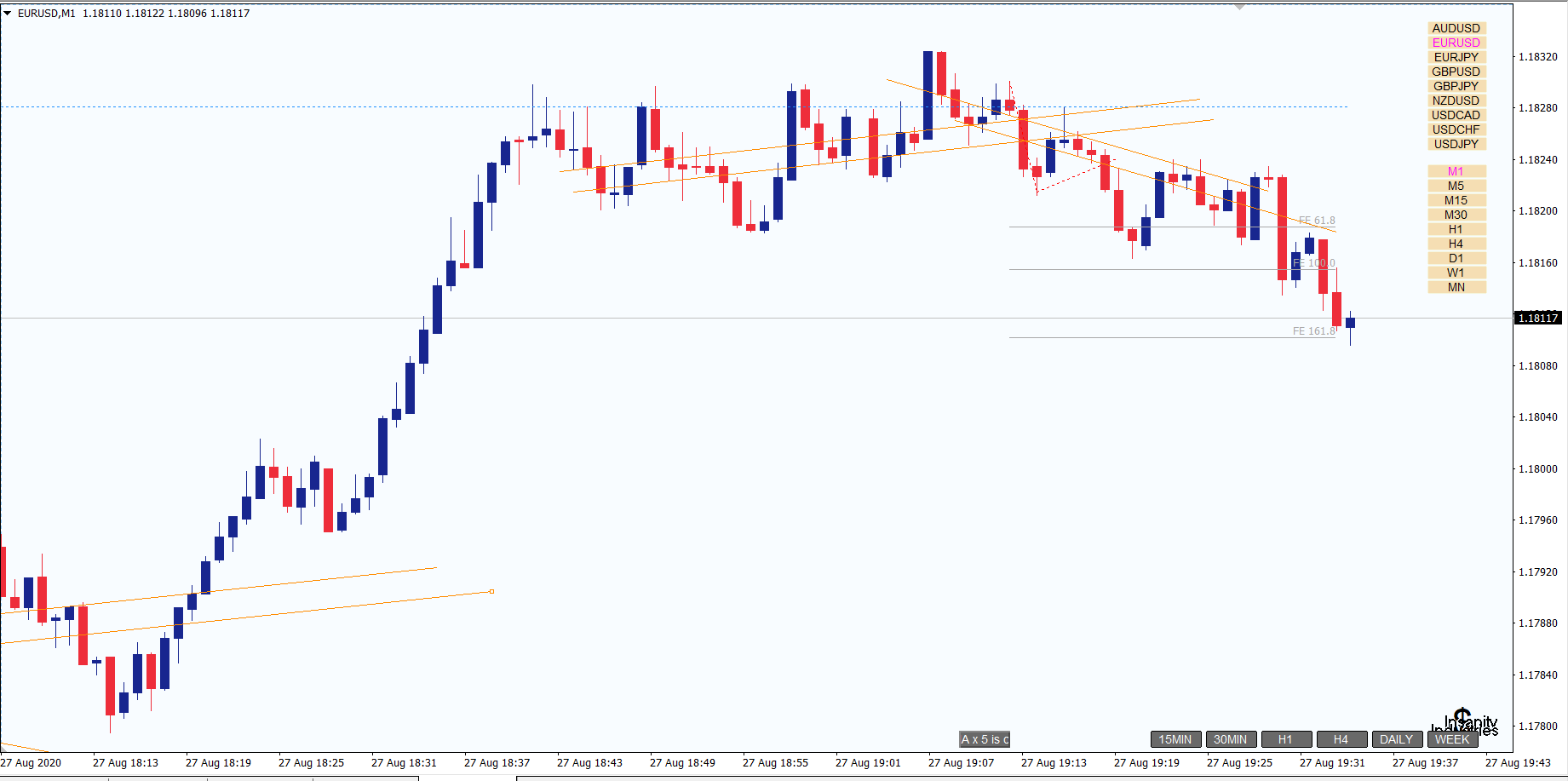Viewport: 1568px width, 781px height.
Task: Choose H1 in the timeframe list under M30
Action: coord(1456,229)
